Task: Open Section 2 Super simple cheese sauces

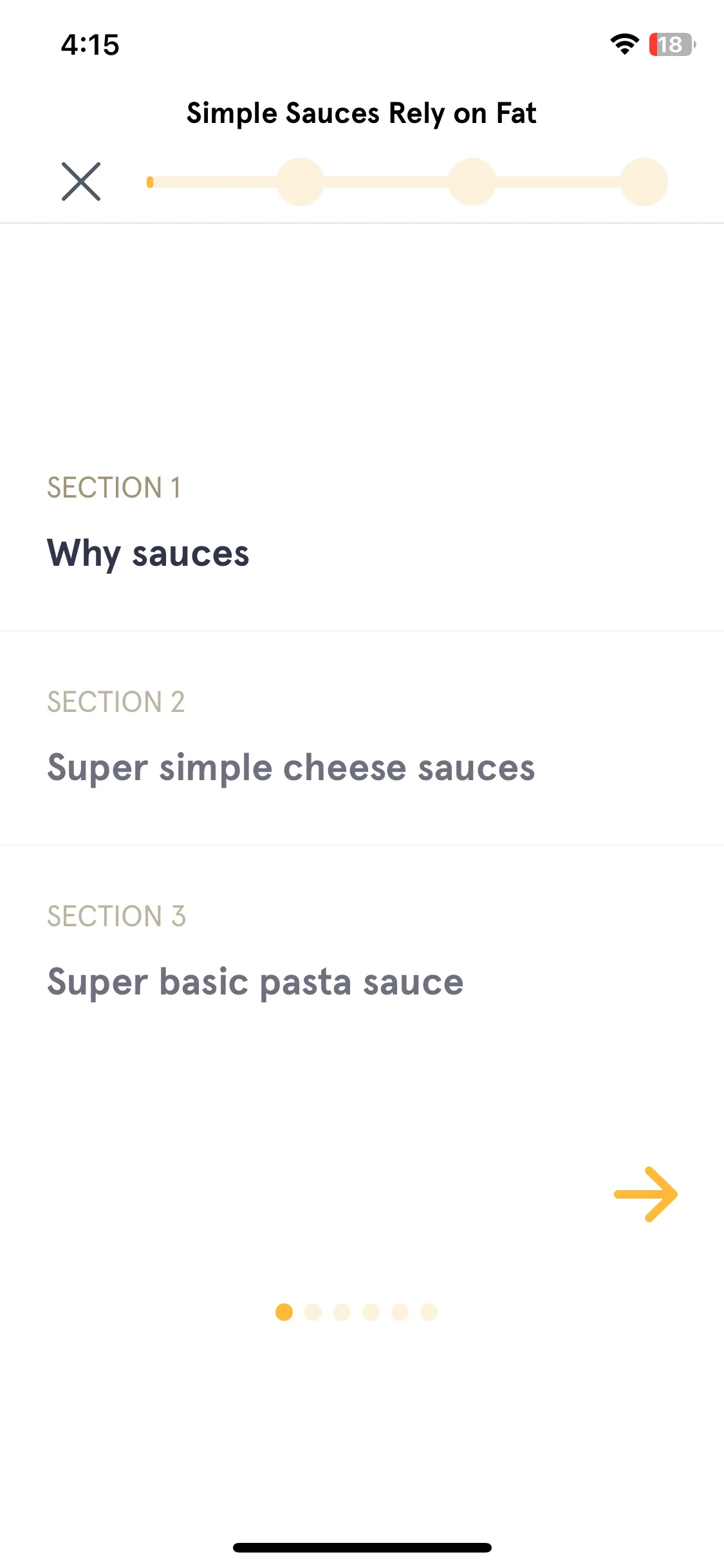Action: click(x=362, y=737)
